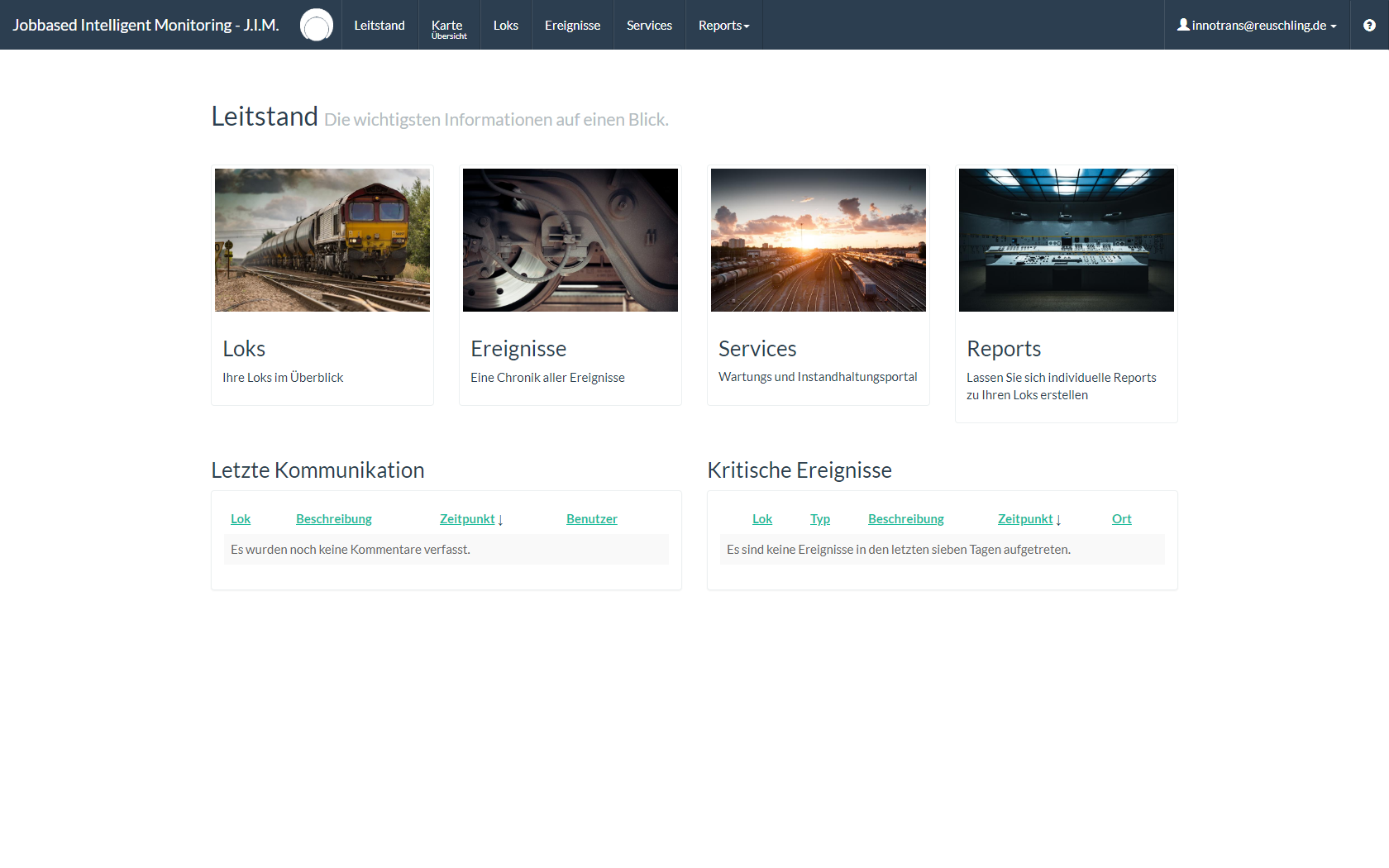Sort Letzte Kommunikation by Beschreibung column

pyautogui.click(x=334, y=519)
